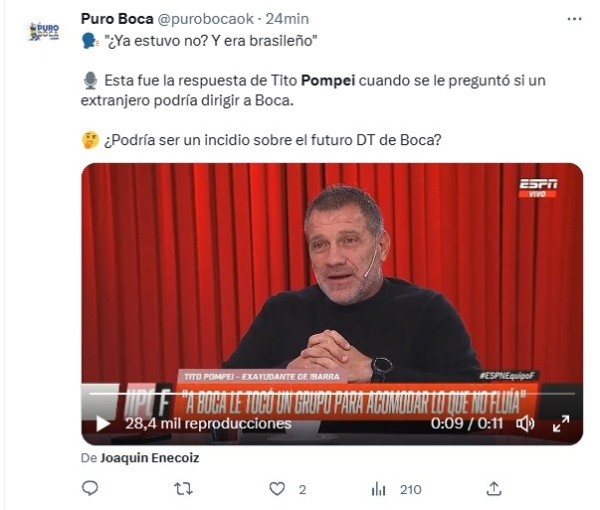Seek along the video progress bar
Image resolution: width=600 pixels, height=510 pixels.
pyautogui.click(x=332, y=393)
